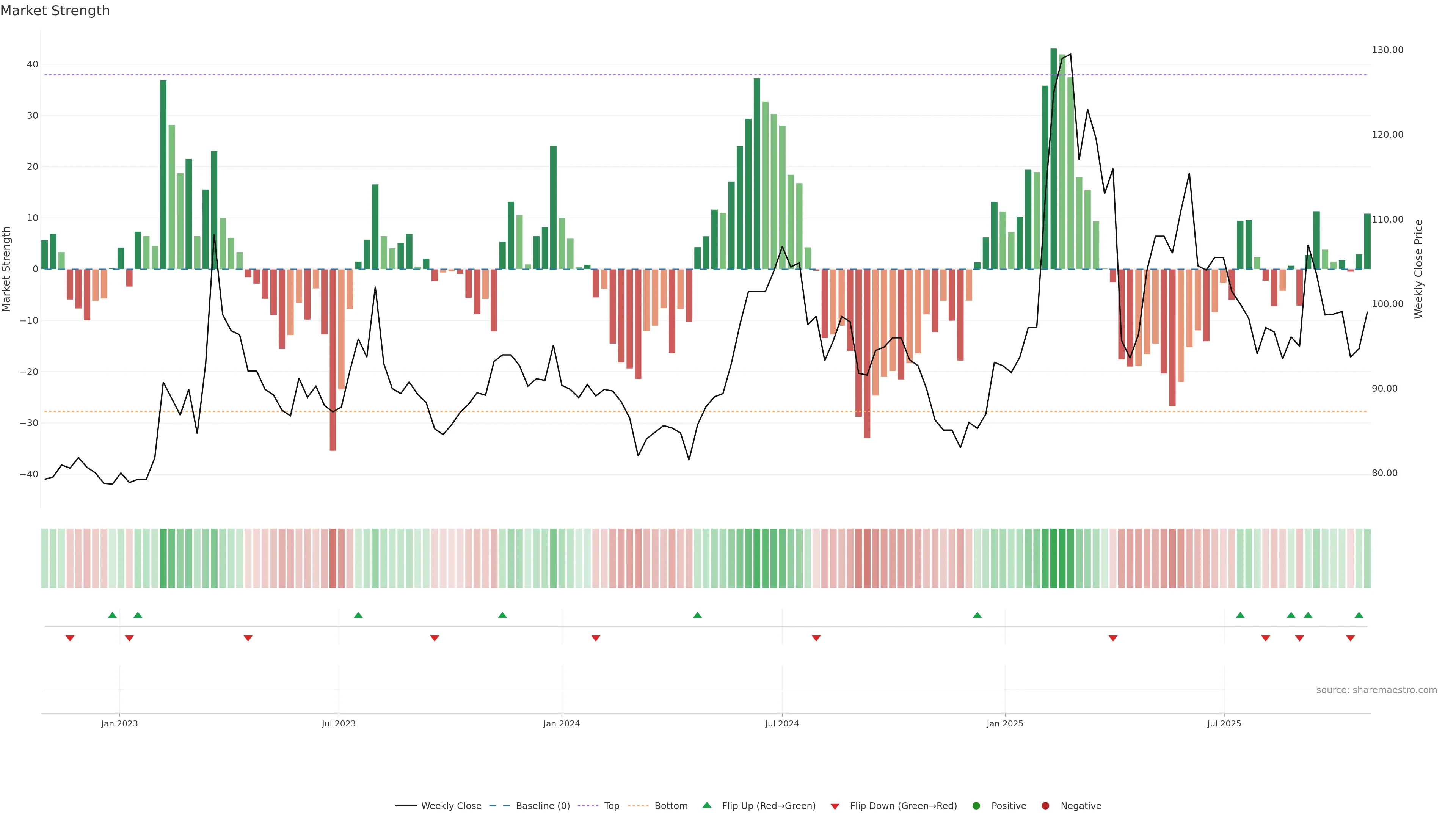The width and height of the screenshot is (1456, 819).
Task: Click the green Flip Up legend triangle
Action: [x=706, y=805]
